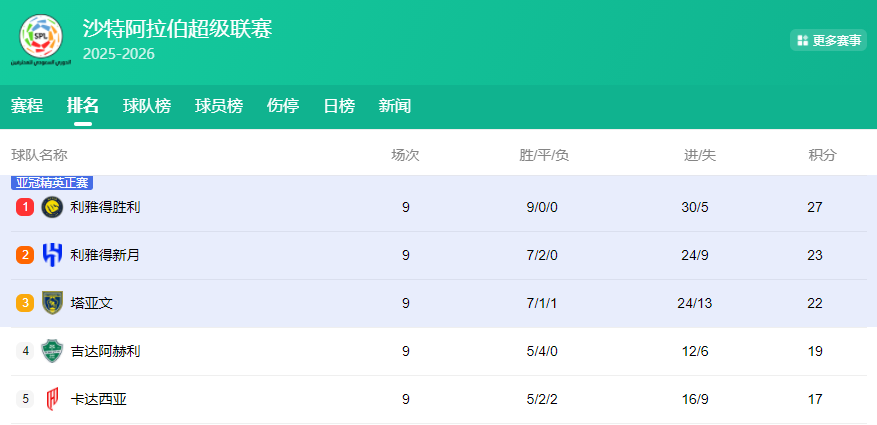Open the 伤停 tab
877x425 pixels.
pyautogui.click(x=283, y=106)
